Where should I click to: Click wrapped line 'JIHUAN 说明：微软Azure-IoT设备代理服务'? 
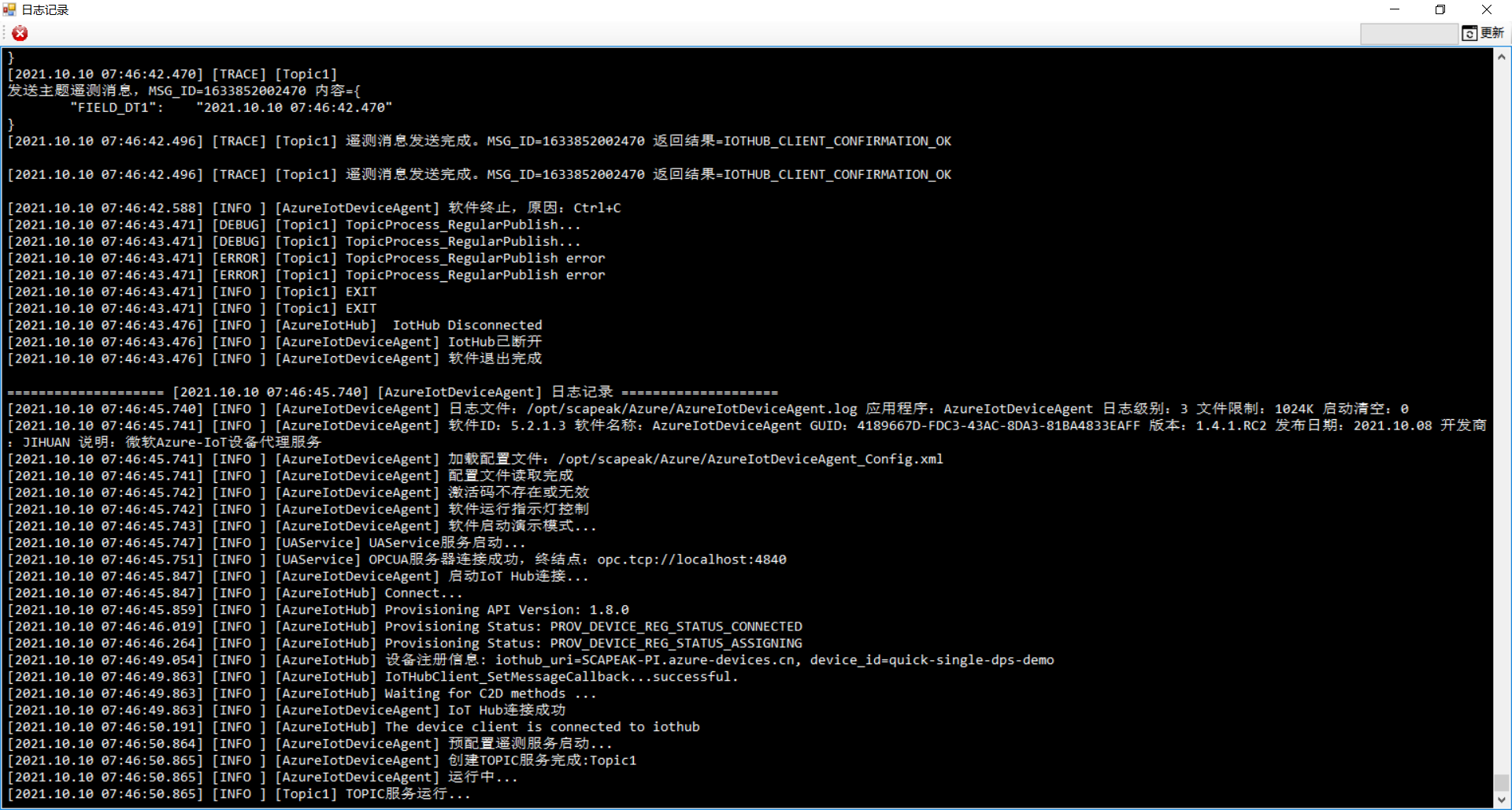(x=165, y=443)
